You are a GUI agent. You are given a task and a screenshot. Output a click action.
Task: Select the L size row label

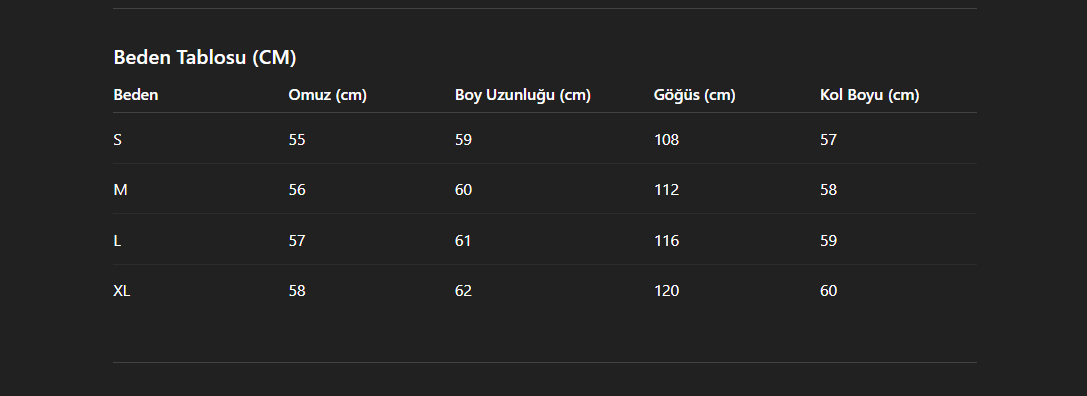[x=116, y=241]
